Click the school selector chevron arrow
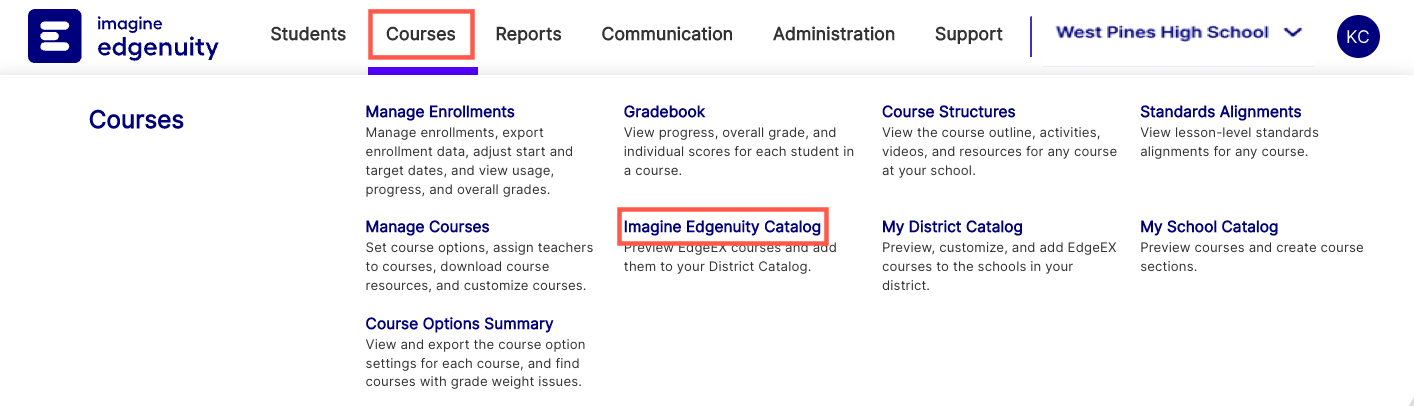1414x406 pixels. [1292, 32]
